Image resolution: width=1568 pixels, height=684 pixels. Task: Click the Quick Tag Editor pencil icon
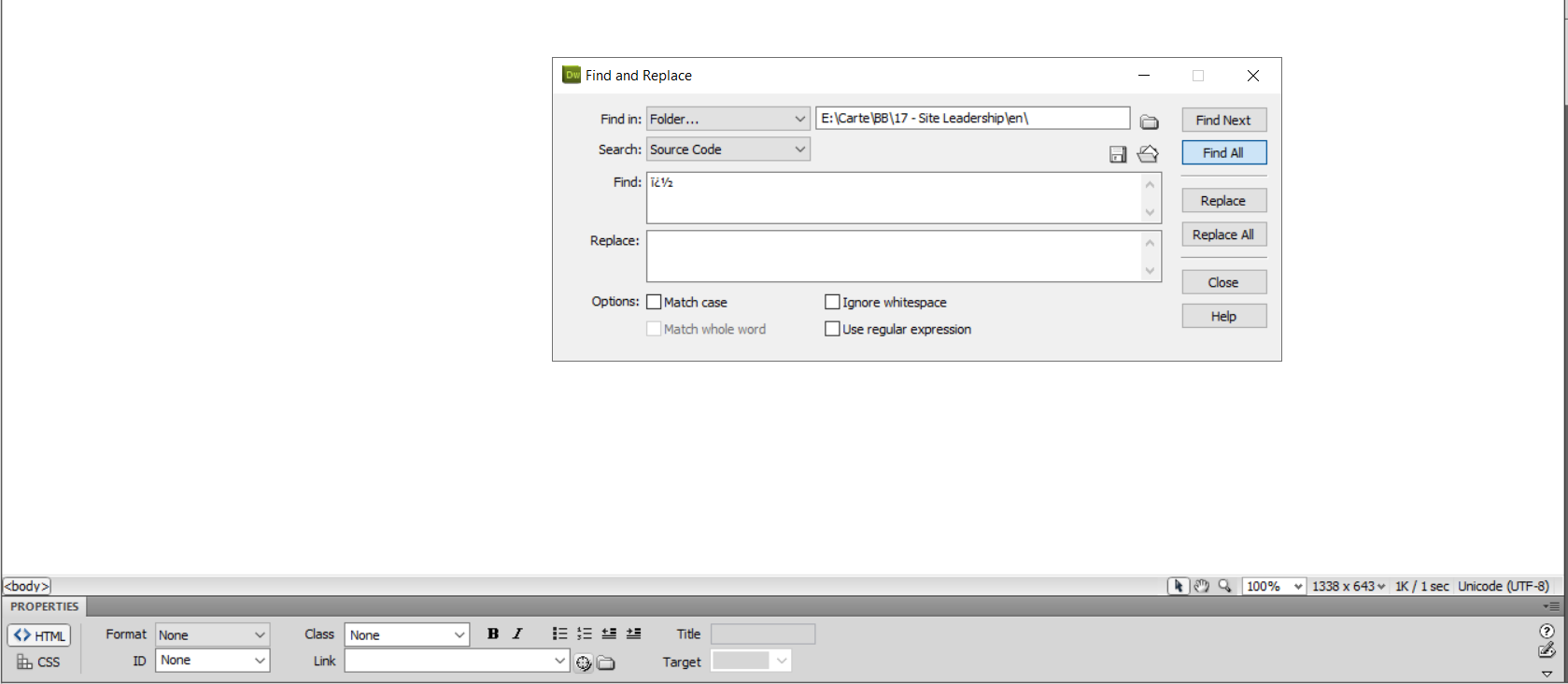[1547, 650]
